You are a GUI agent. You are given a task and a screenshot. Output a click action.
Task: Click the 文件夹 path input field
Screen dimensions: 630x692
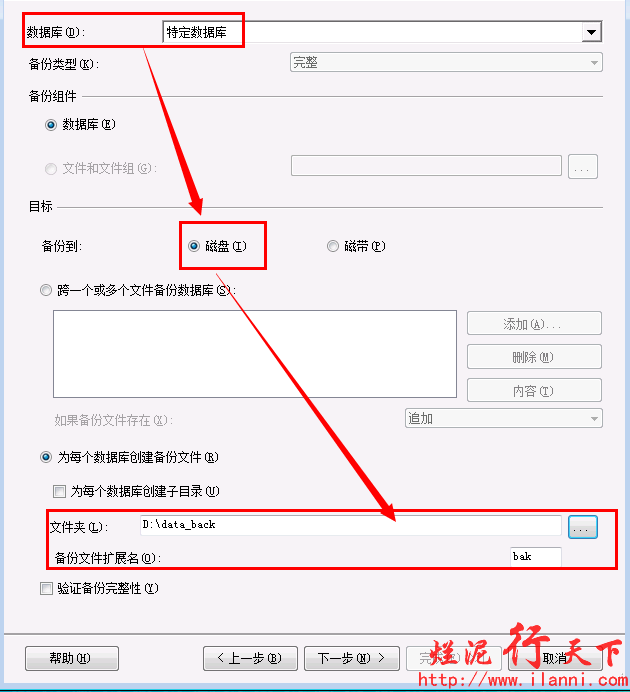[x=351, y=525]
